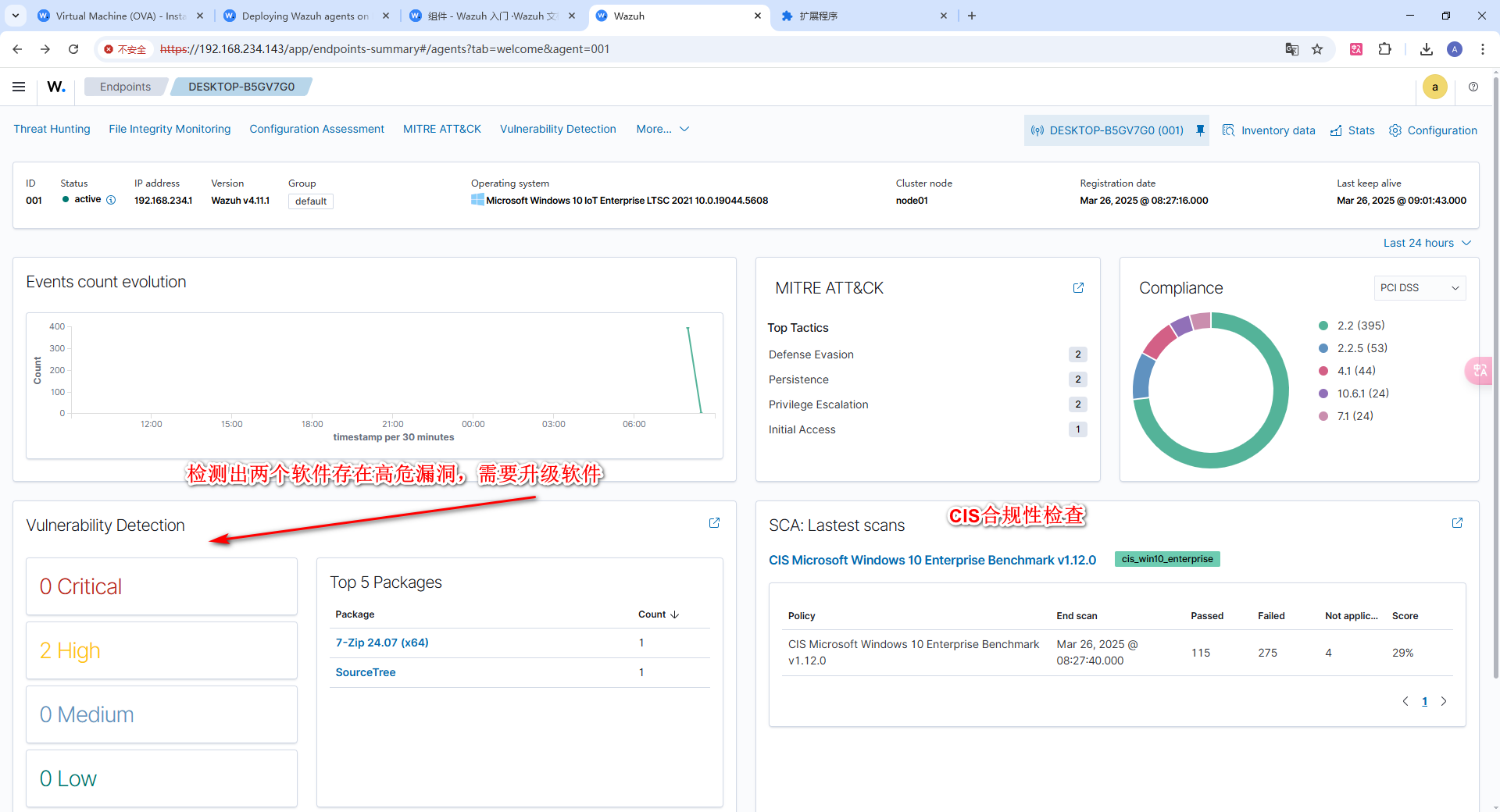Image resolution: width=1500 pixels, height=812 pixels.
Task: Click the cis_win10_enterprise badge
Action: 1167,559
